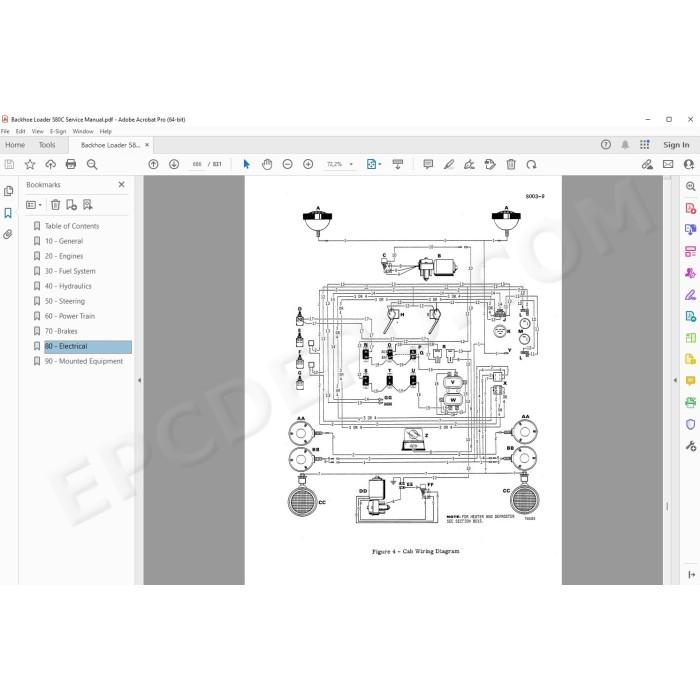
Task: Jump to the 20 - Engines bookmark
Action: click(x=64, y=256)
